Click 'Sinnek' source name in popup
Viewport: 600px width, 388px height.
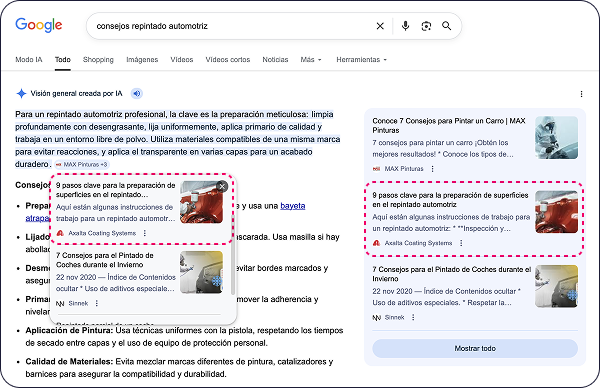click(x=78, y=303)
